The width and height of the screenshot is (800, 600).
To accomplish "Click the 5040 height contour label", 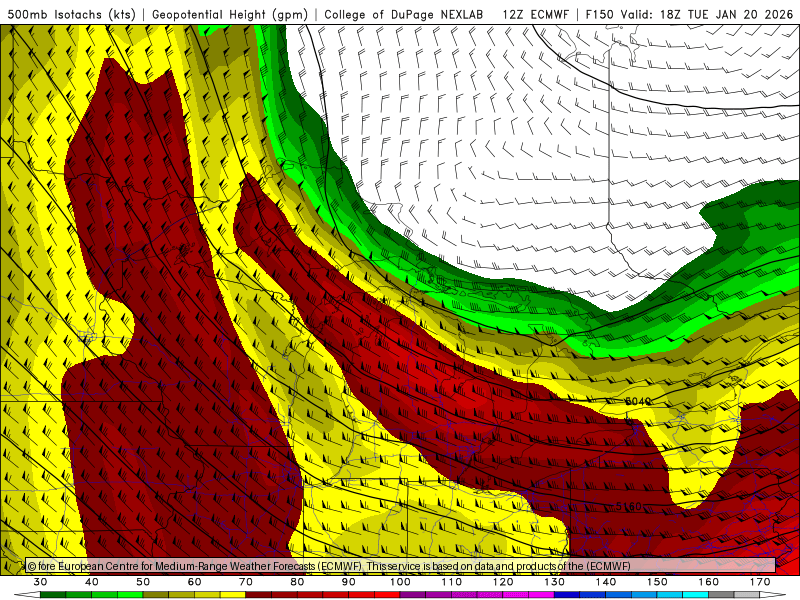I will (x=638, y=402).
